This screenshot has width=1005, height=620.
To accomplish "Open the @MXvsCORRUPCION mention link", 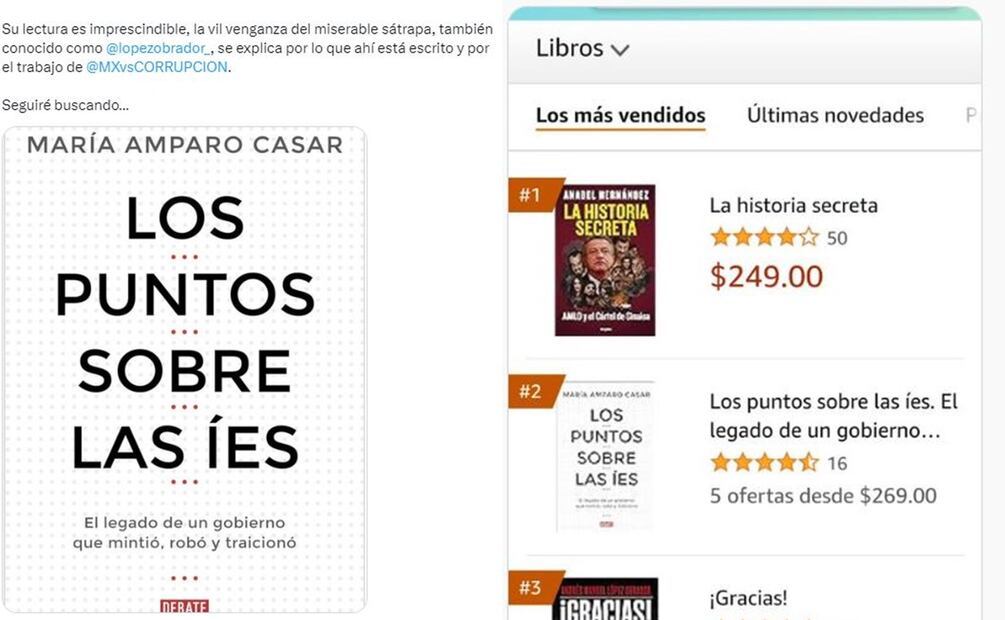I will (x=157, y=67).
